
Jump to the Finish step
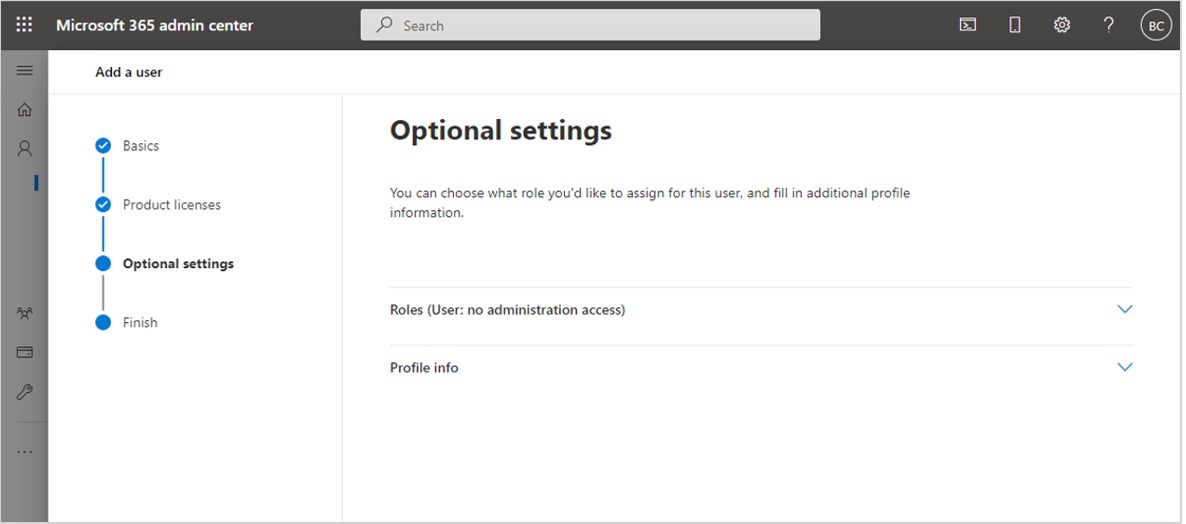coord(140,322)
